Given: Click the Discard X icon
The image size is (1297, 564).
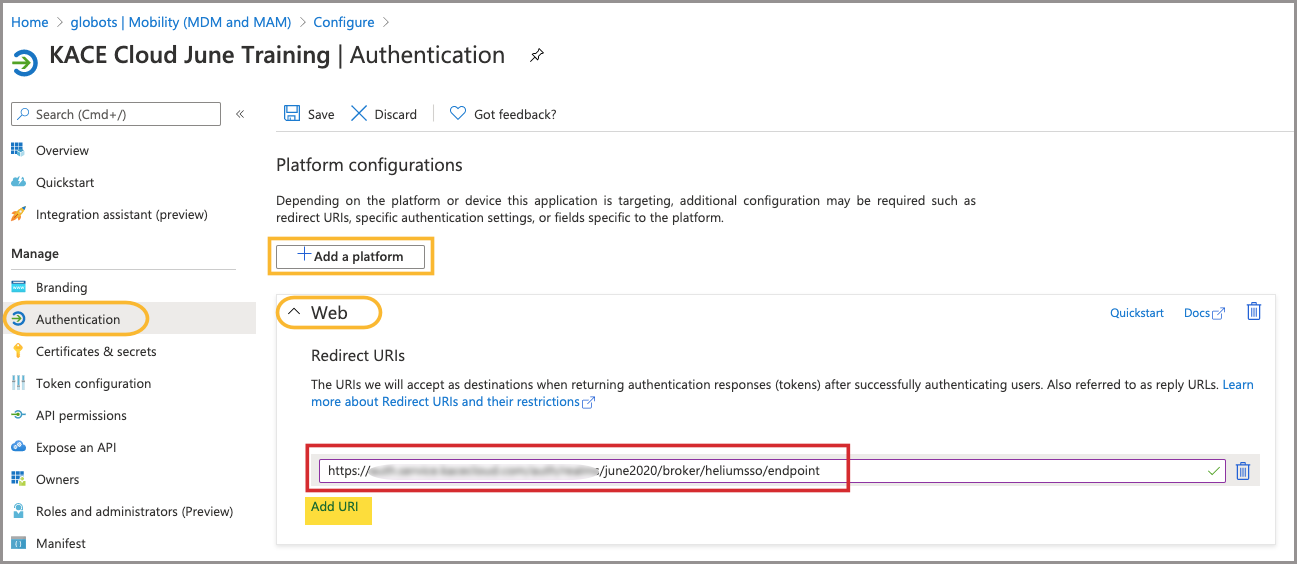Looking at the screenshot, I should point(359,114).
